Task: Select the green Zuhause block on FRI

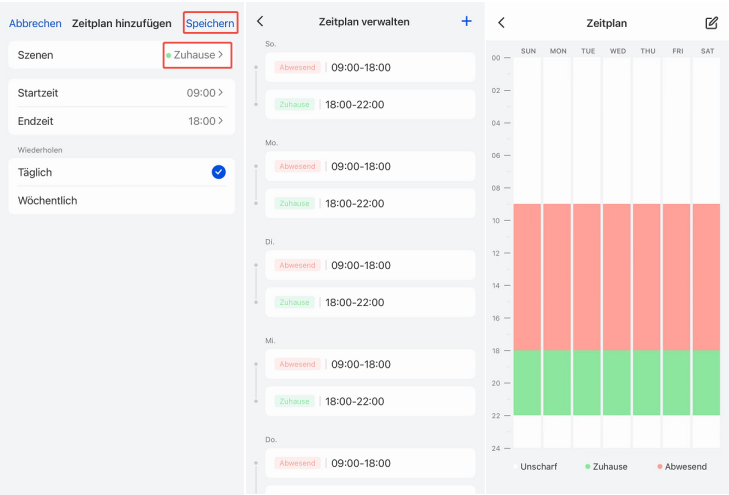Action: click(x=676, y=383)
